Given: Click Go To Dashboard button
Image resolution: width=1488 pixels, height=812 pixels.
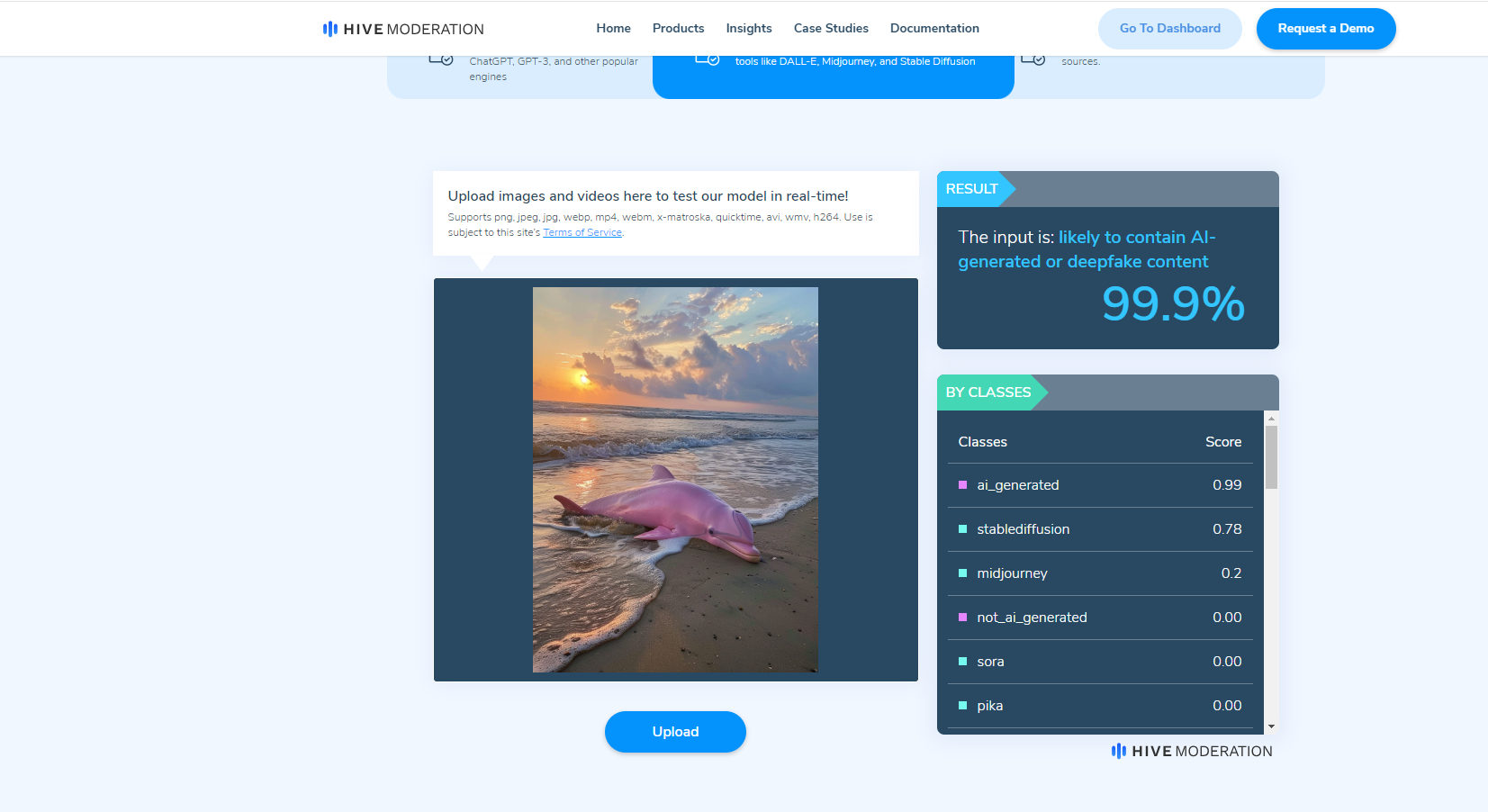Looking at the screenshot, I should tap(1169, 29).
